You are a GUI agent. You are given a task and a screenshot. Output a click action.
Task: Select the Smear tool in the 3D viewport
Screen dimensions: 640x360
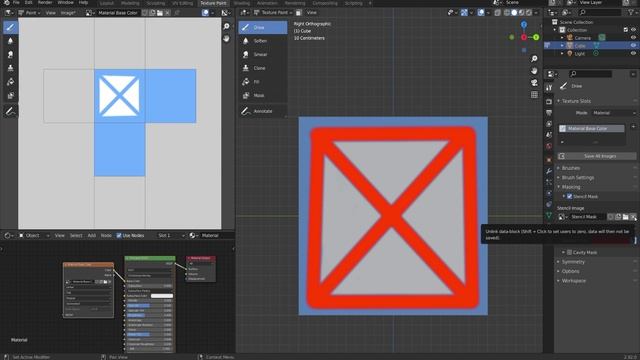tap(262, 54)
